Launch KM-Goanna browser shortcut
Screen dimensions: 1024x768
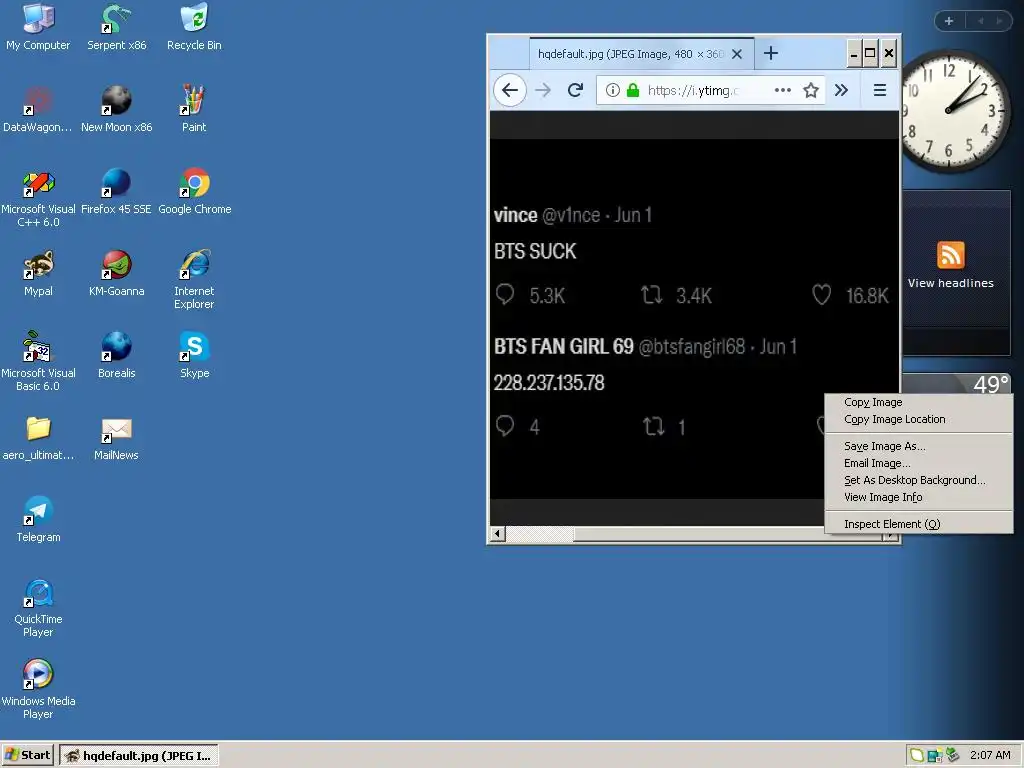click(x=116, y=273)
